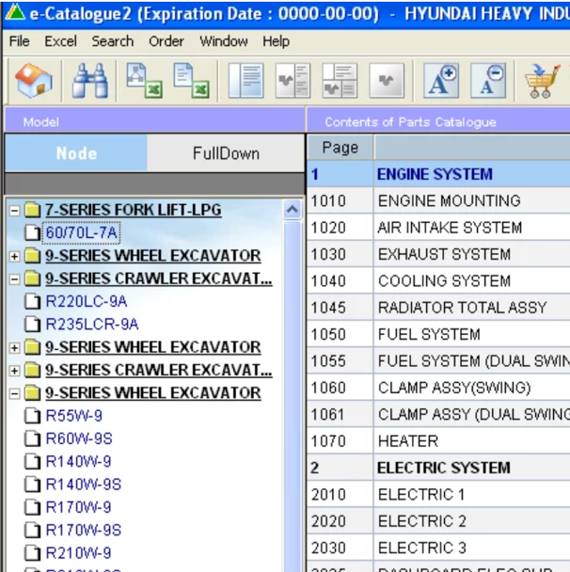Open the shopping cart order icon

pyautogui.click(x=542, y=81)
